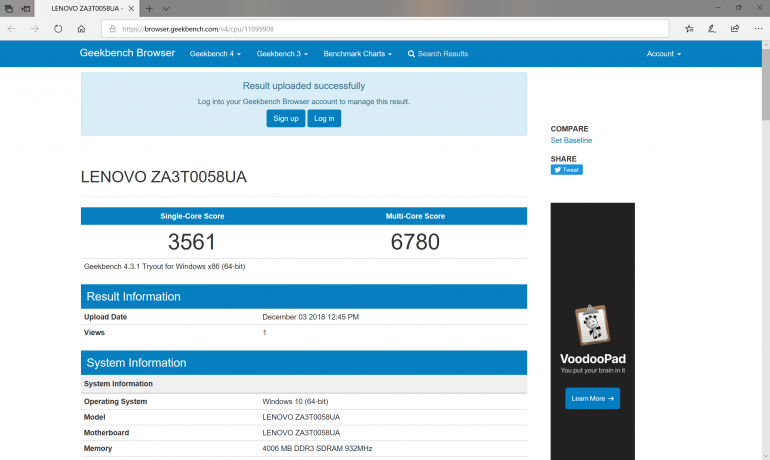The width and height of the screenshot is (770, 460).
Task: Click the Tweet share button
Action: [x=566, y=170]
